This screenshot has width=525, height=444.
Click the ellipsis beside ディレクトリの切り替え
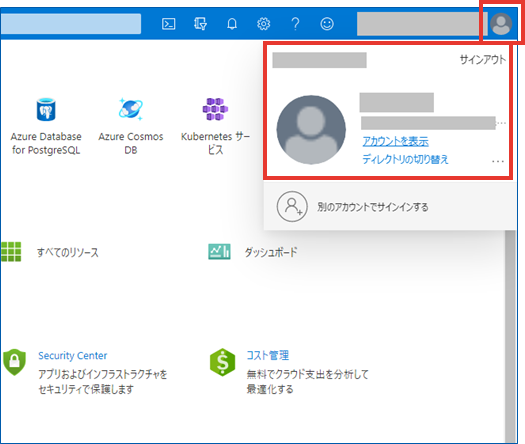[x=498, y=161]
